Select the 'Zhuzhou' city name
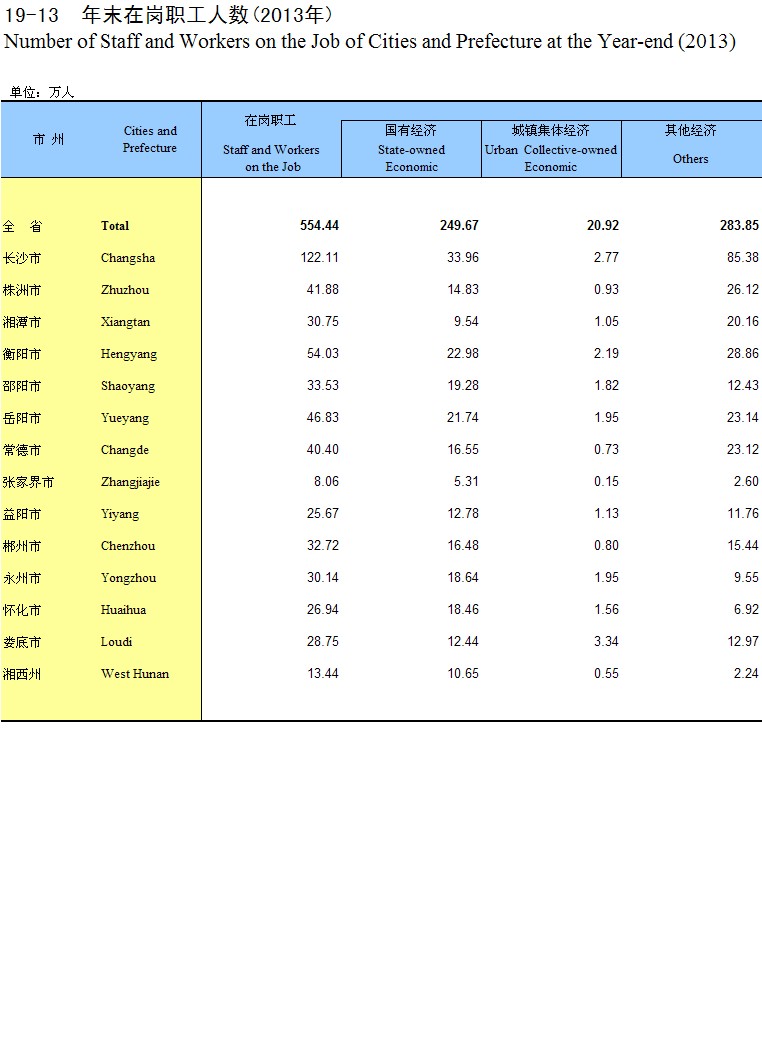 (x=125, y=290)
